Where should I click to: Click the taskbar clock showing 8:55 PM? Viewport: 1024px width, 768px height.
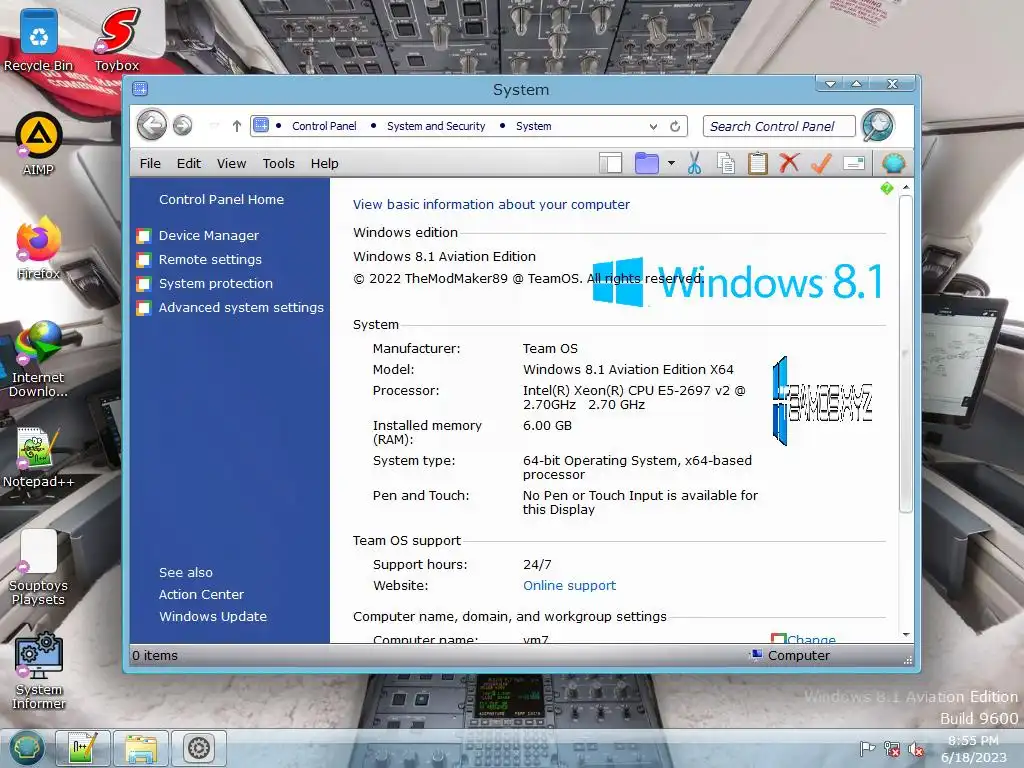point(973,748)
